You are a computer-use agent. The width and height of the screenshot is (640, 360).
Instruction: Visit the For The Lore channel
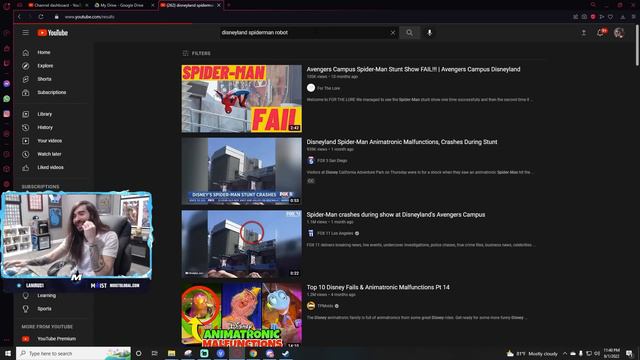click(328, 88)
